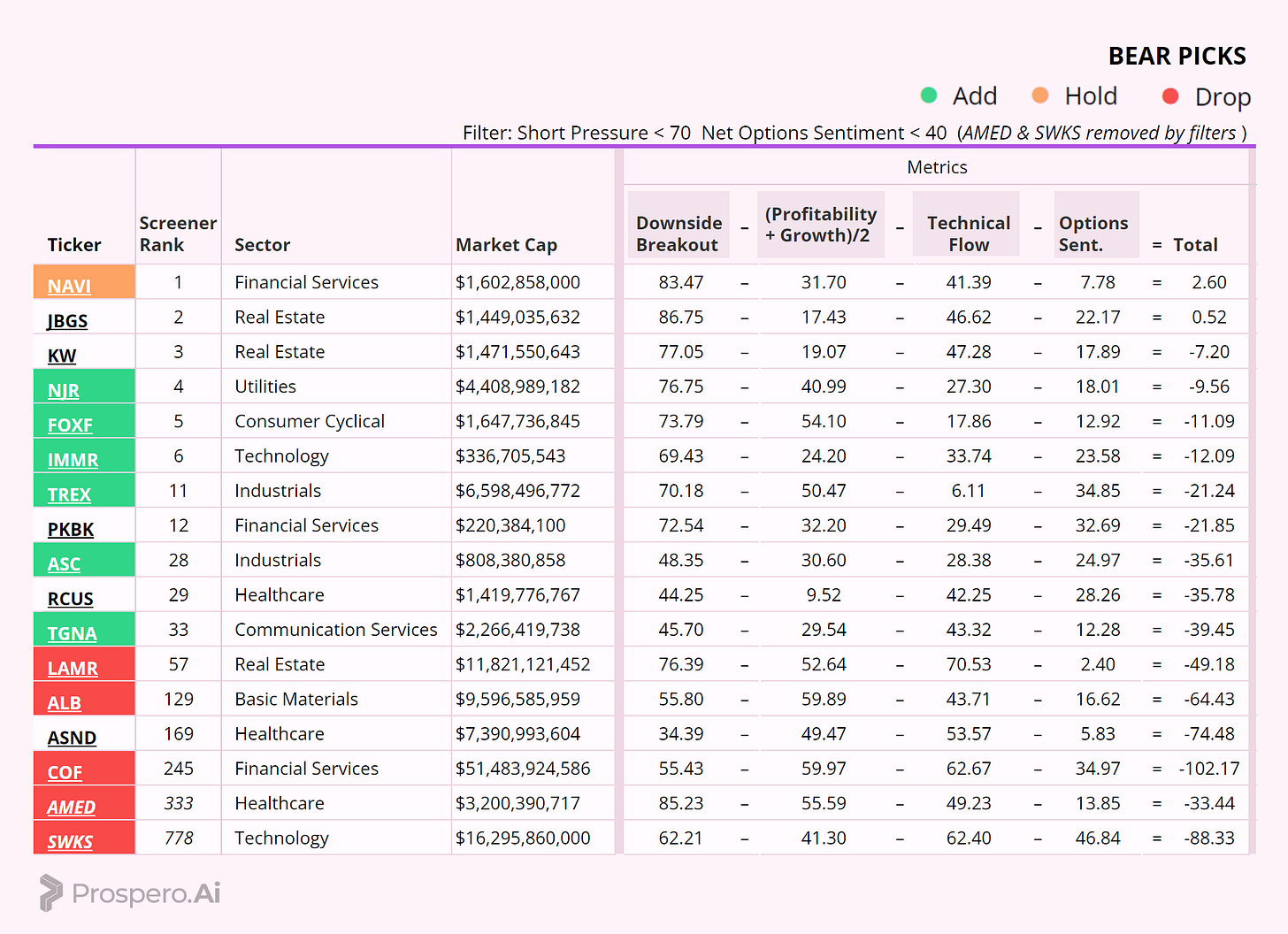The width and height of the screenshot is (1288, 934).
Task: Click the Ticker column header
Action: tap(74, 245)
